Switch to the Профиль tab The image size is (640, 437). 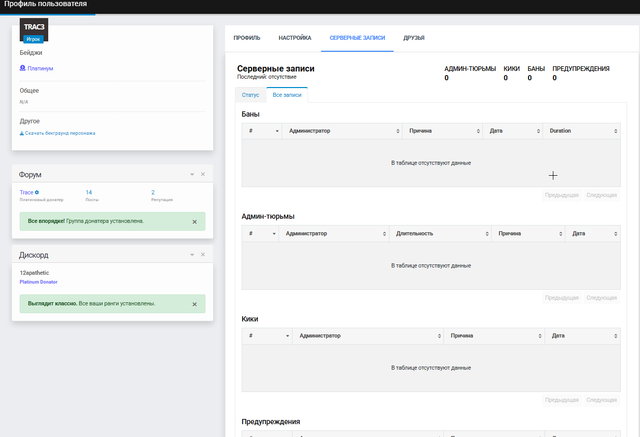247,38
